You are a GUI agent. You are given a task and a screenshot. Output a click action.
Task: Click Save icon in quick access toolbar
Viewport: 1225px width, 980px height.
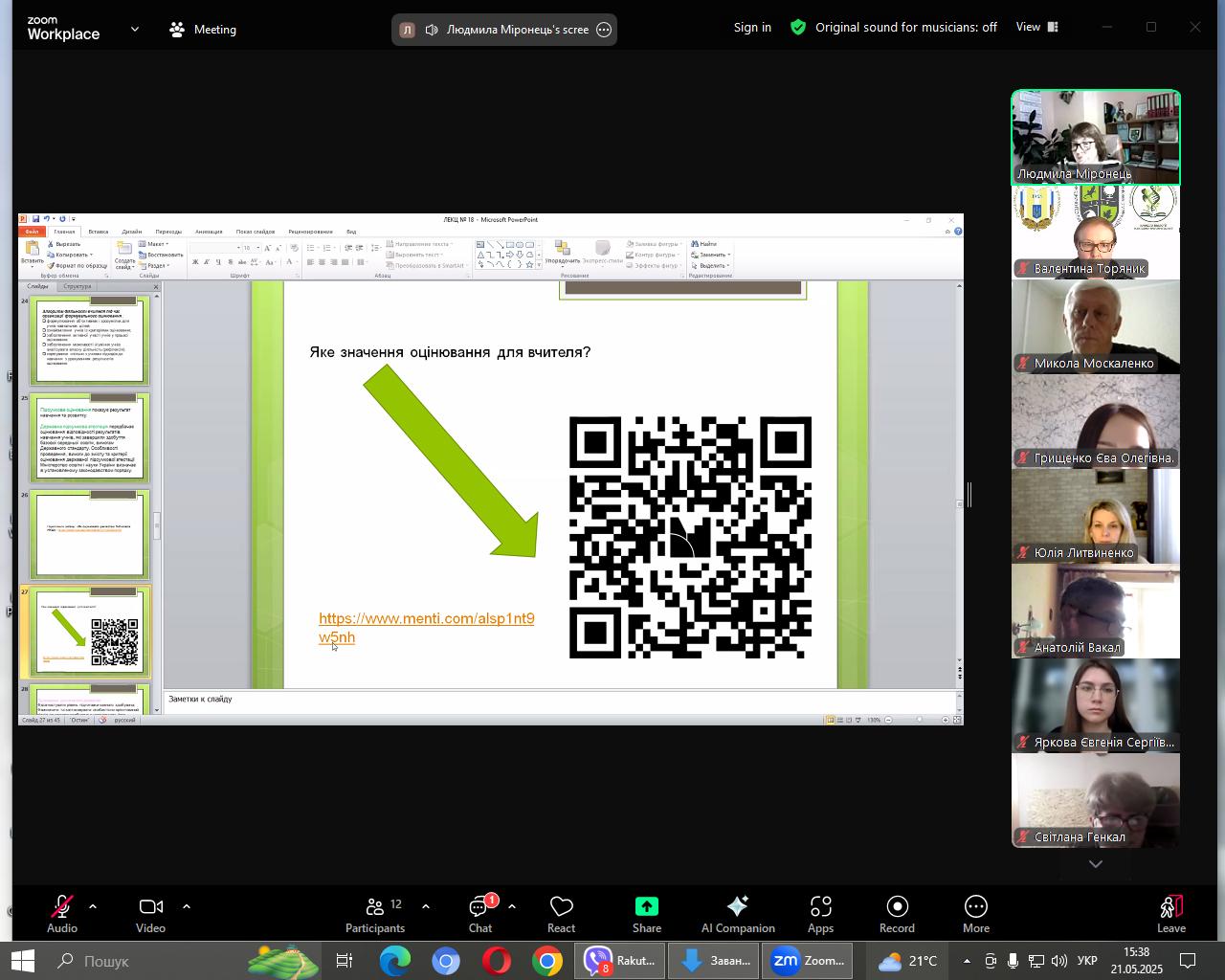pyautogui.click(x=36, y=219)
